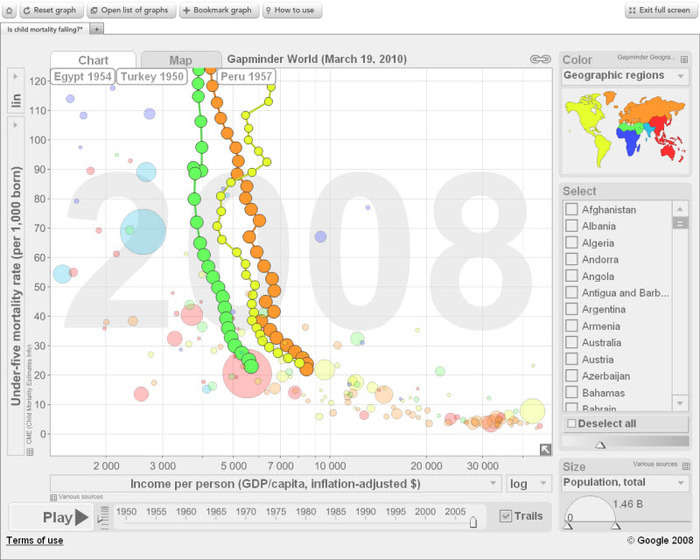Click the country list scrollbar thumb
The image size is (700, 560).
tap(679, 223)
